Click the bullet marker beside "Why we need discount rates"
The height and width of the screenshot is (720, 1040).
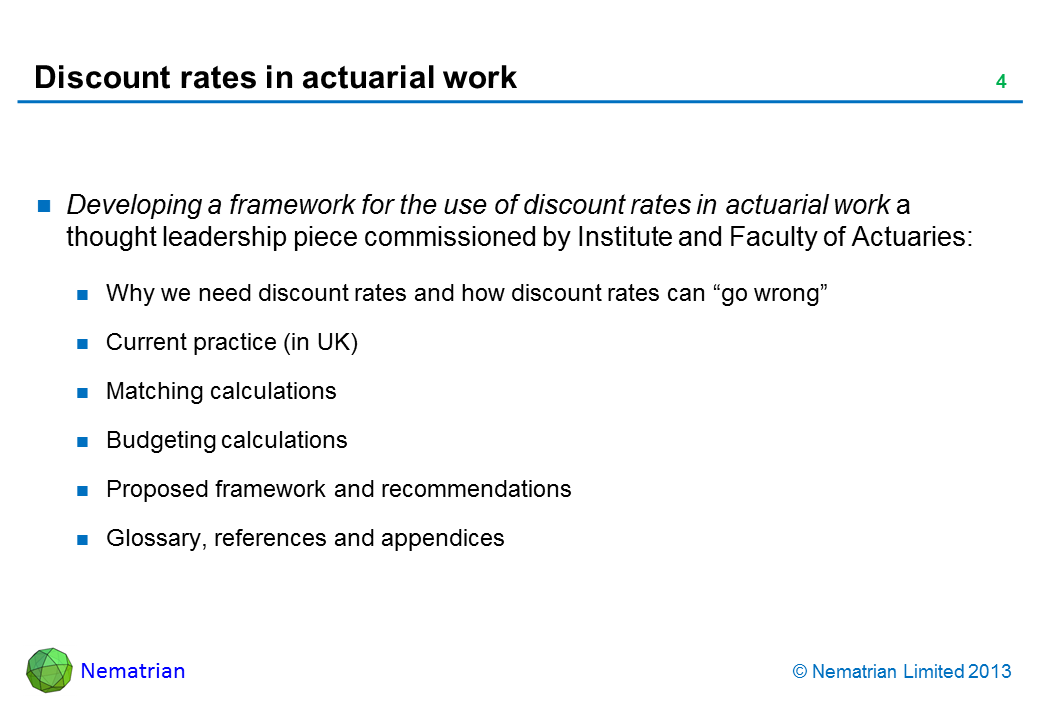84,295
